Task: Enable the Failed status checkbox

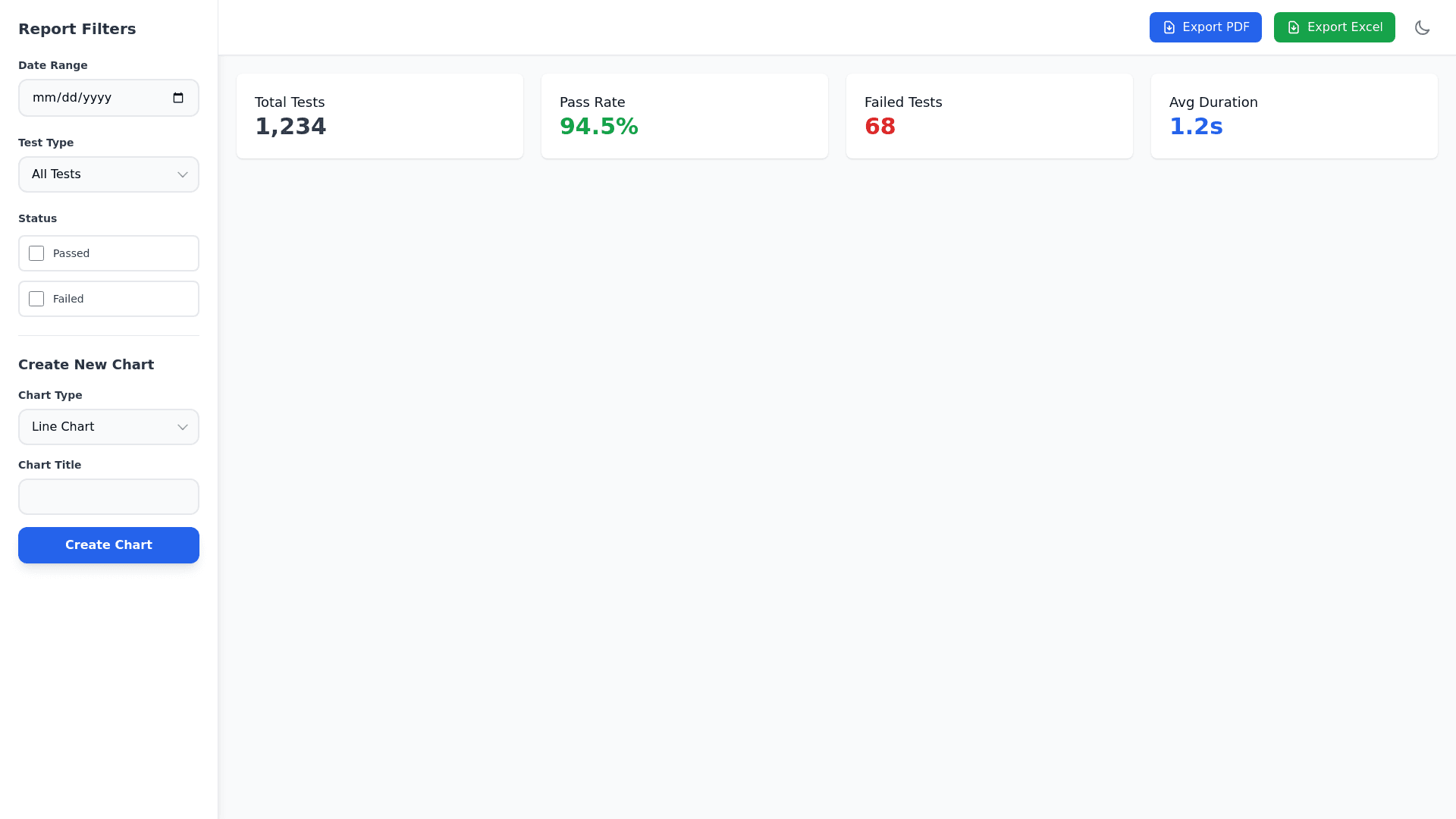Action: 36,299
